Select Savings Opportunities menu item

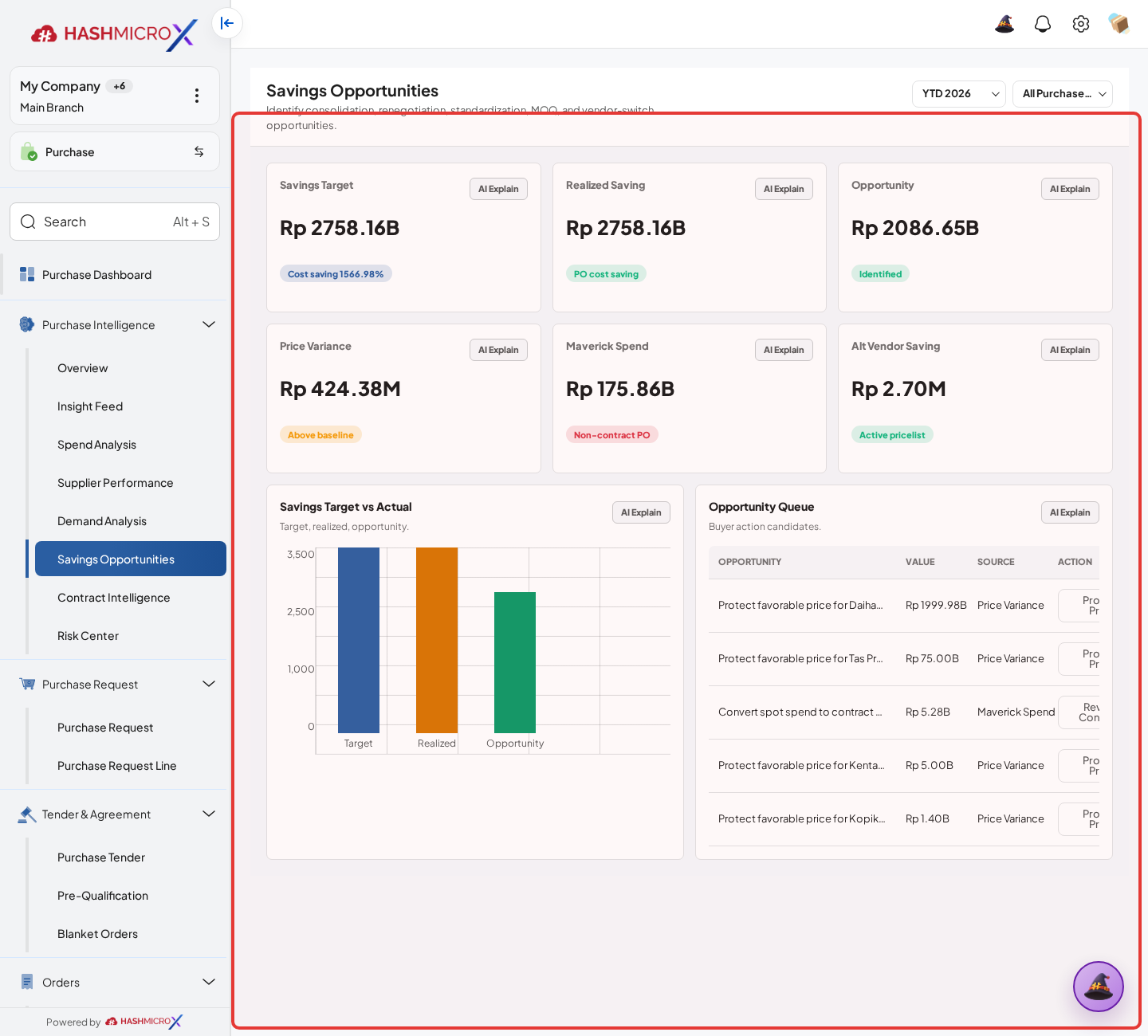[x=131, y=559]
